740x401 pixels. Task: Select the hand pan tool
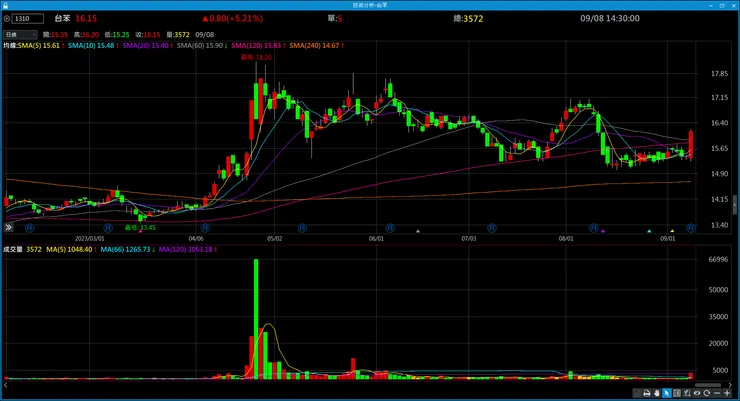point(656,393)
